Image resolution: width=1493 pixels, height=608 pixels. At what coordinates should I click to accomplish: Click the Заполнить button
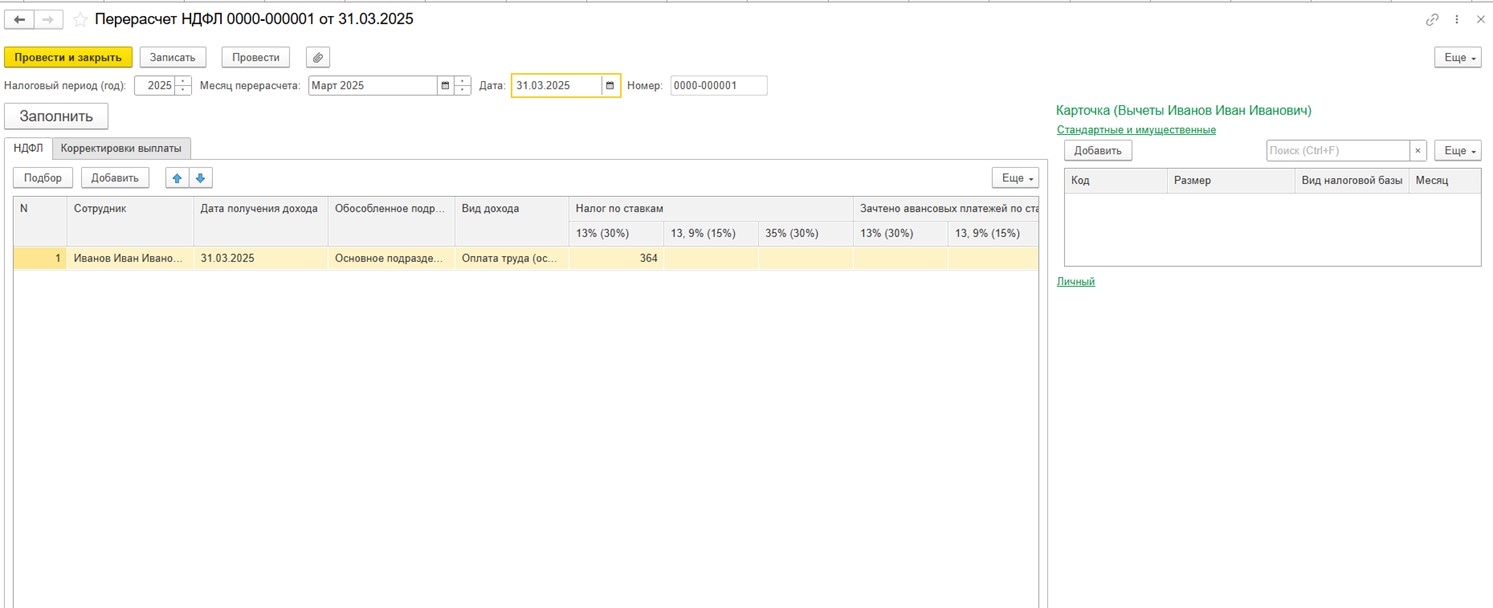pyautogui.click(x=56, y=116)
